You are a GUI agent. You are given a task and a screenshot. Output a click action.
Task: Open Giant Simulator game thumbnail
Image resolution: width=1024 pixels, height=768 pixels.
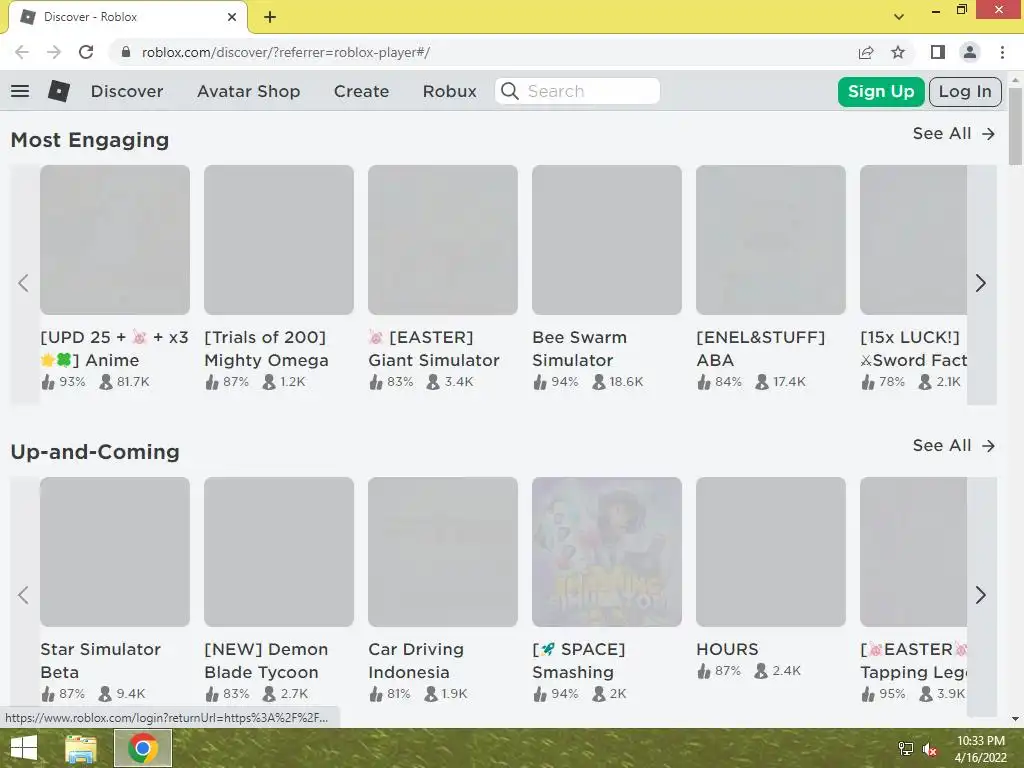443,240
